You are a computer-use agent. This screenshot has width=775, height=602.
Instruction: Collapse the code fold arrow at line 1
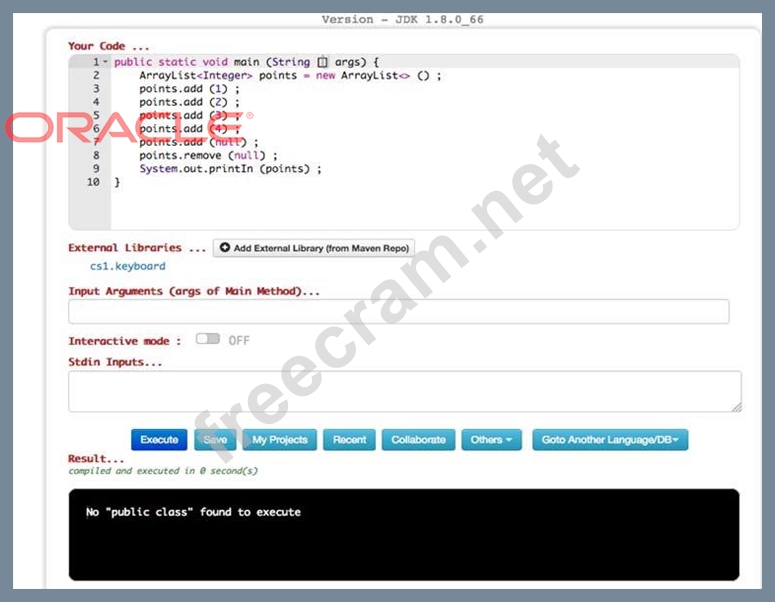tap(105, 62)
